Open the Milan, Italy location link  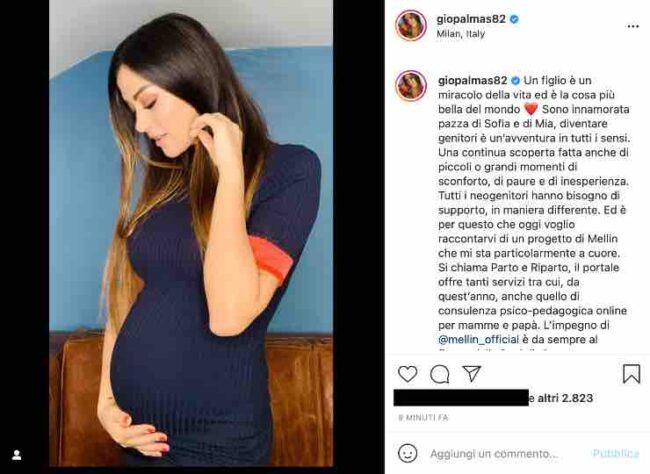(461, 34)
